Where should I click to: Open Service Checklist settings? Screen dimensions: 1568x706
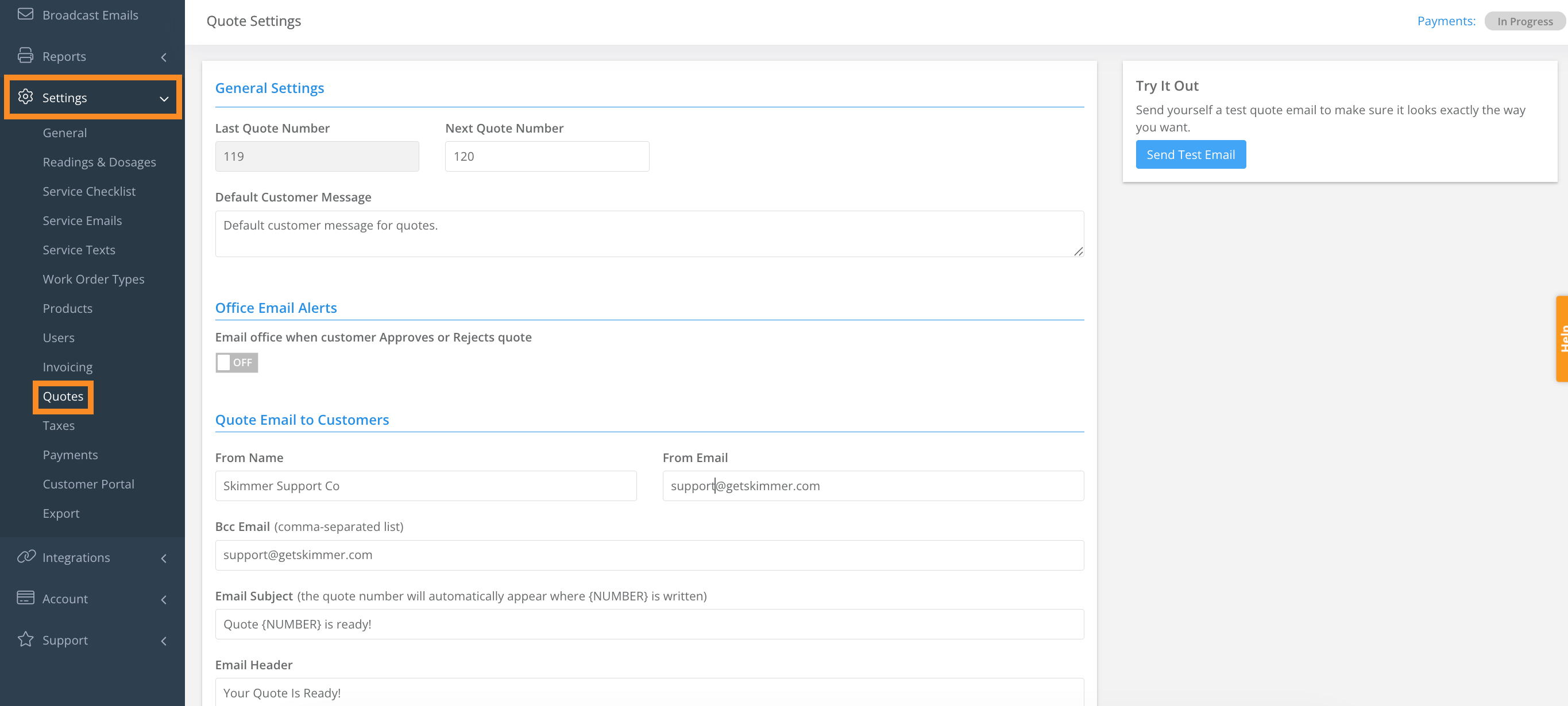89,191
